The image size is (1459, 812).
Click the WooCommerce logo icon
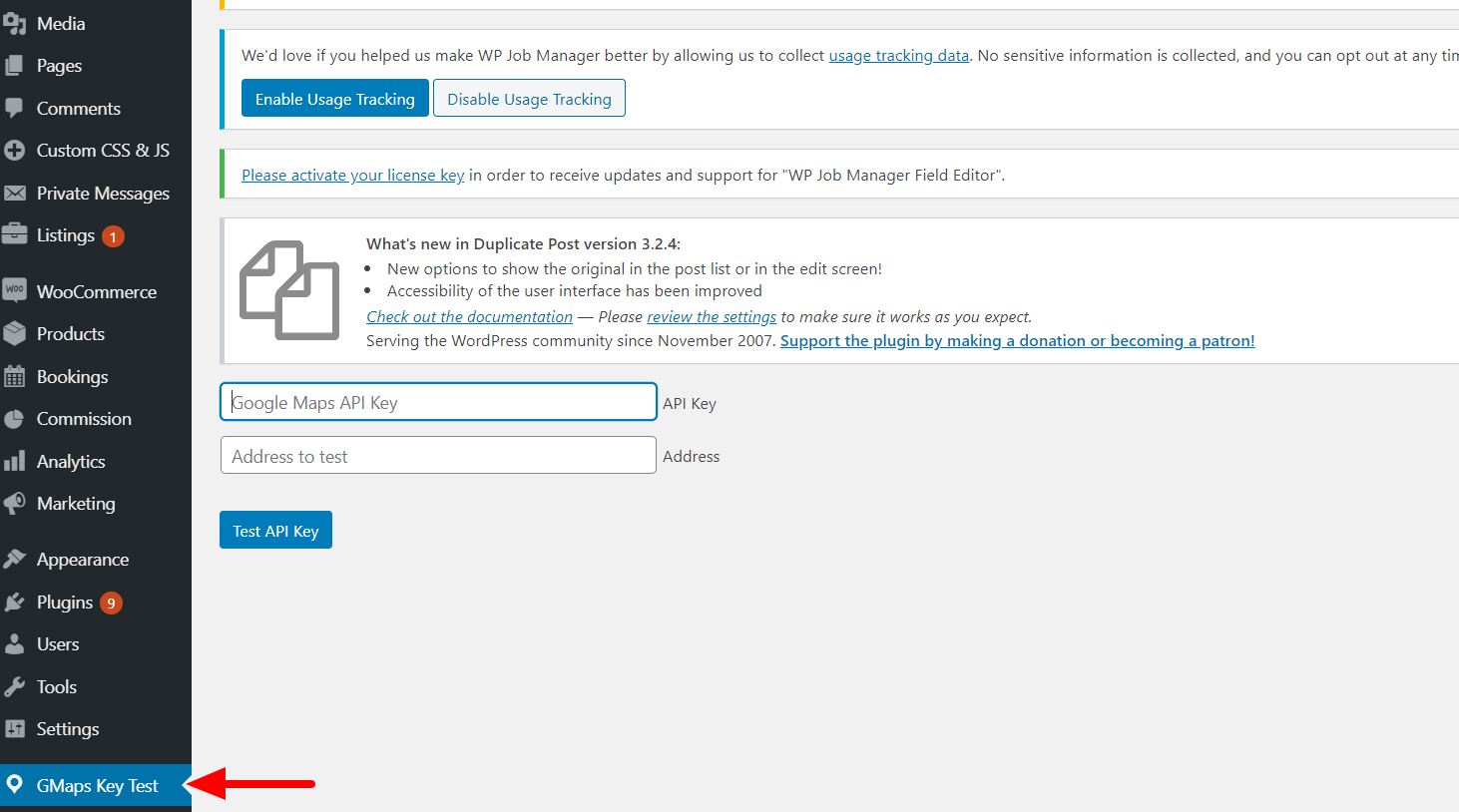coord(14,290)
